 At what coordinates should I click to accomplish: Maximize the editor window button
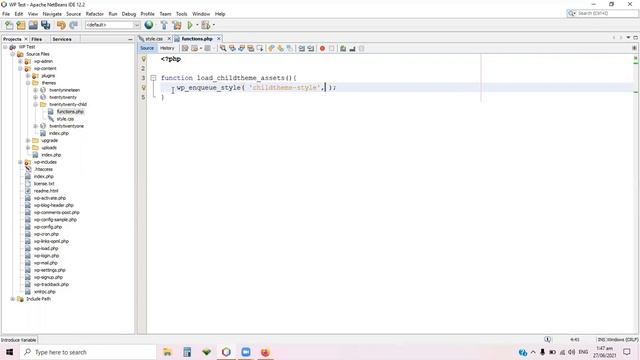pyautogui.click(x=635, y=38)
